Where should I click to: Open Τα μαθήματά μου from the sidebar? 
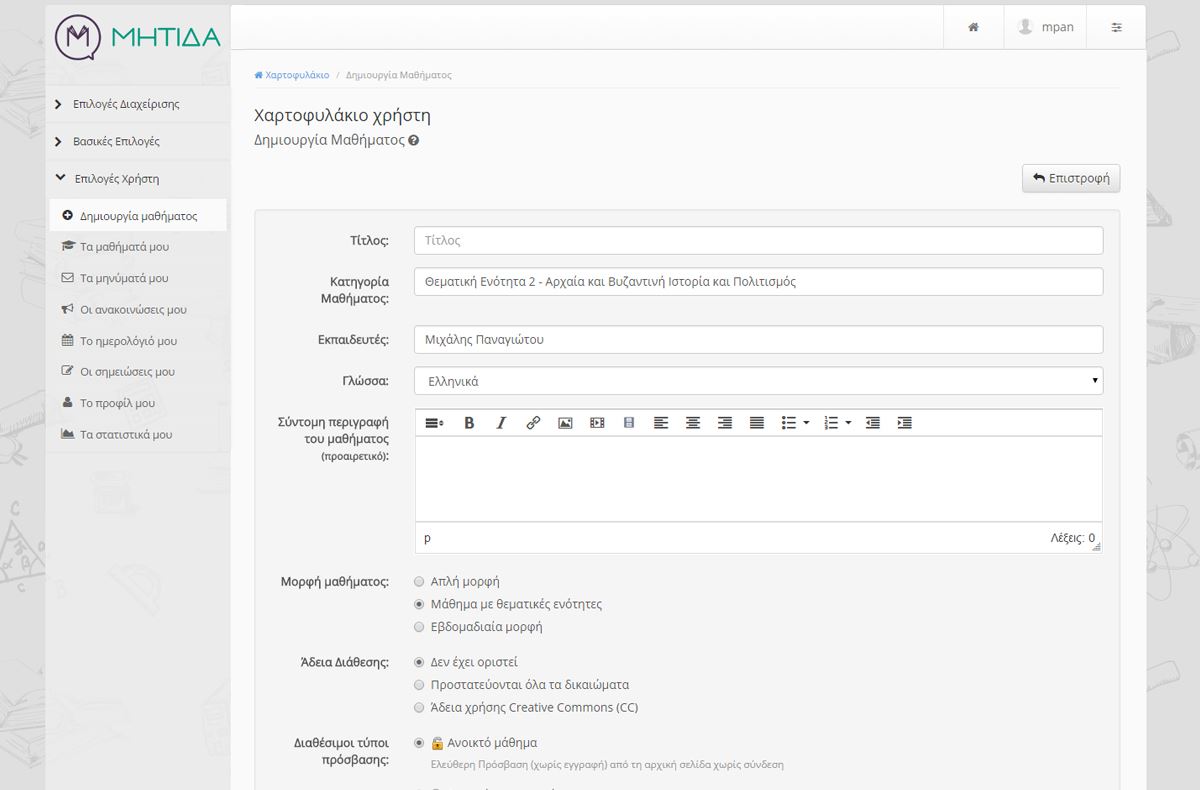(x=124, y=246)
